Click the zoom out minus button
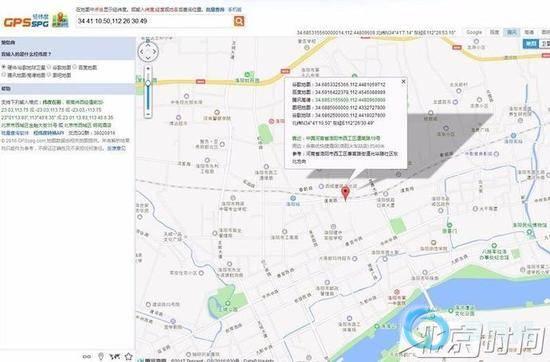Image resolution: width=550 pixels, height=362 pixels. click(x=148, y=114)
